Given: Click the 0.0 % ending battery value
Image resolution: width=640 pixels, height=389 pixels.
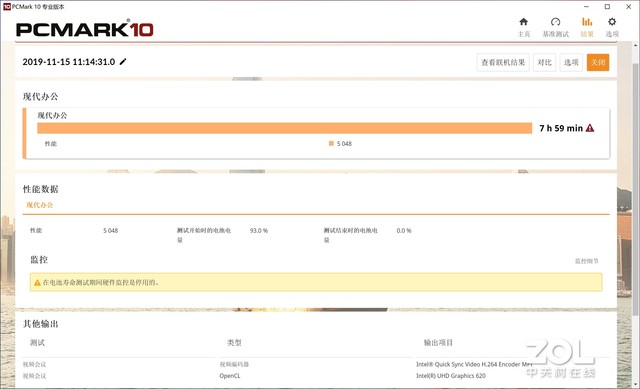Looking at the screenshot, I should click(404, 231).
